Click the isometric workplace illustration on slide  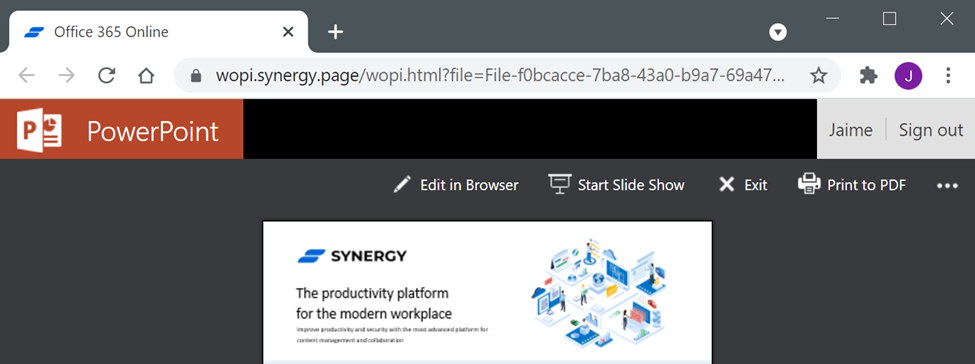pos(599,292)
